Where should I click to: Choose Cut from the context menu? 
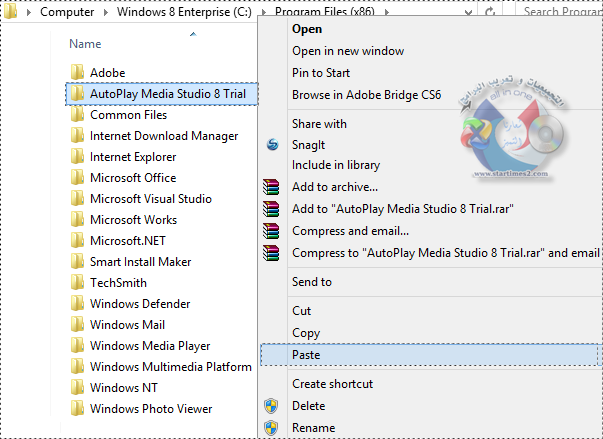(x=302, y=311)
